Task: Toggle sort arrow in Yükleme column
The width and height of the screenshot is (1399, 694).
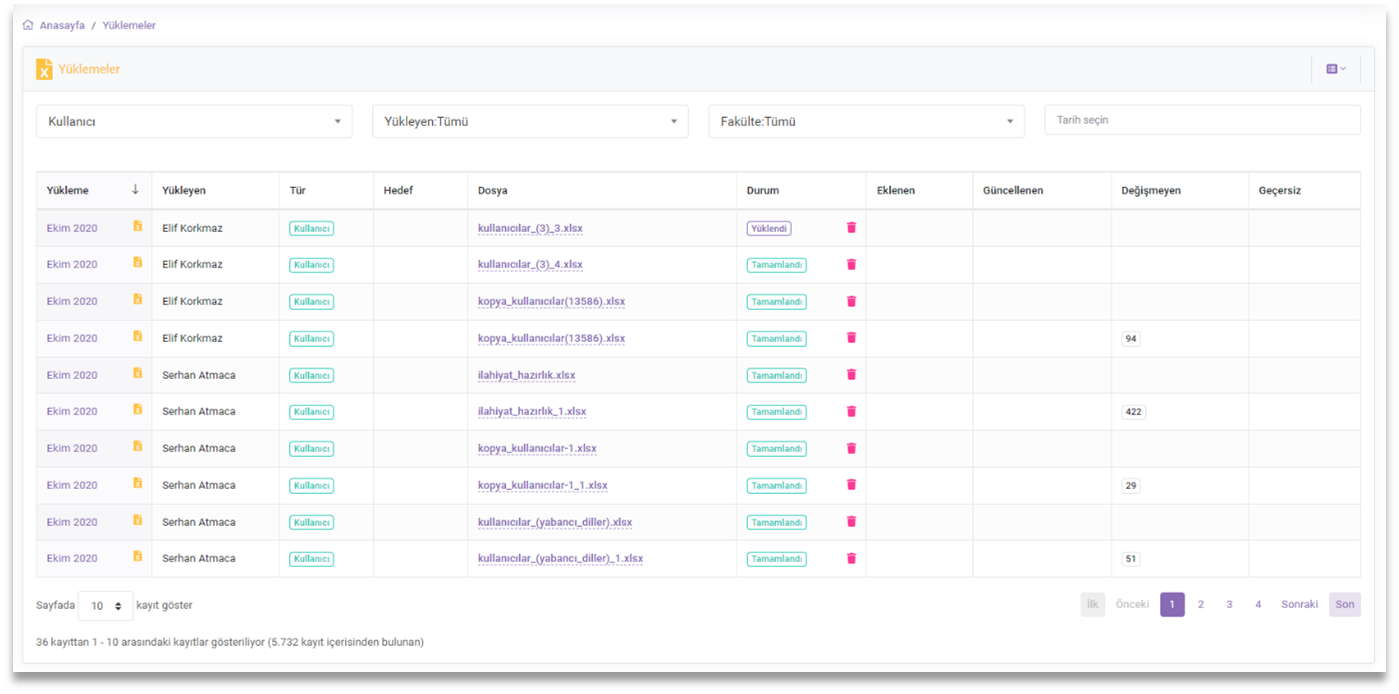Action: coord(135,190)
